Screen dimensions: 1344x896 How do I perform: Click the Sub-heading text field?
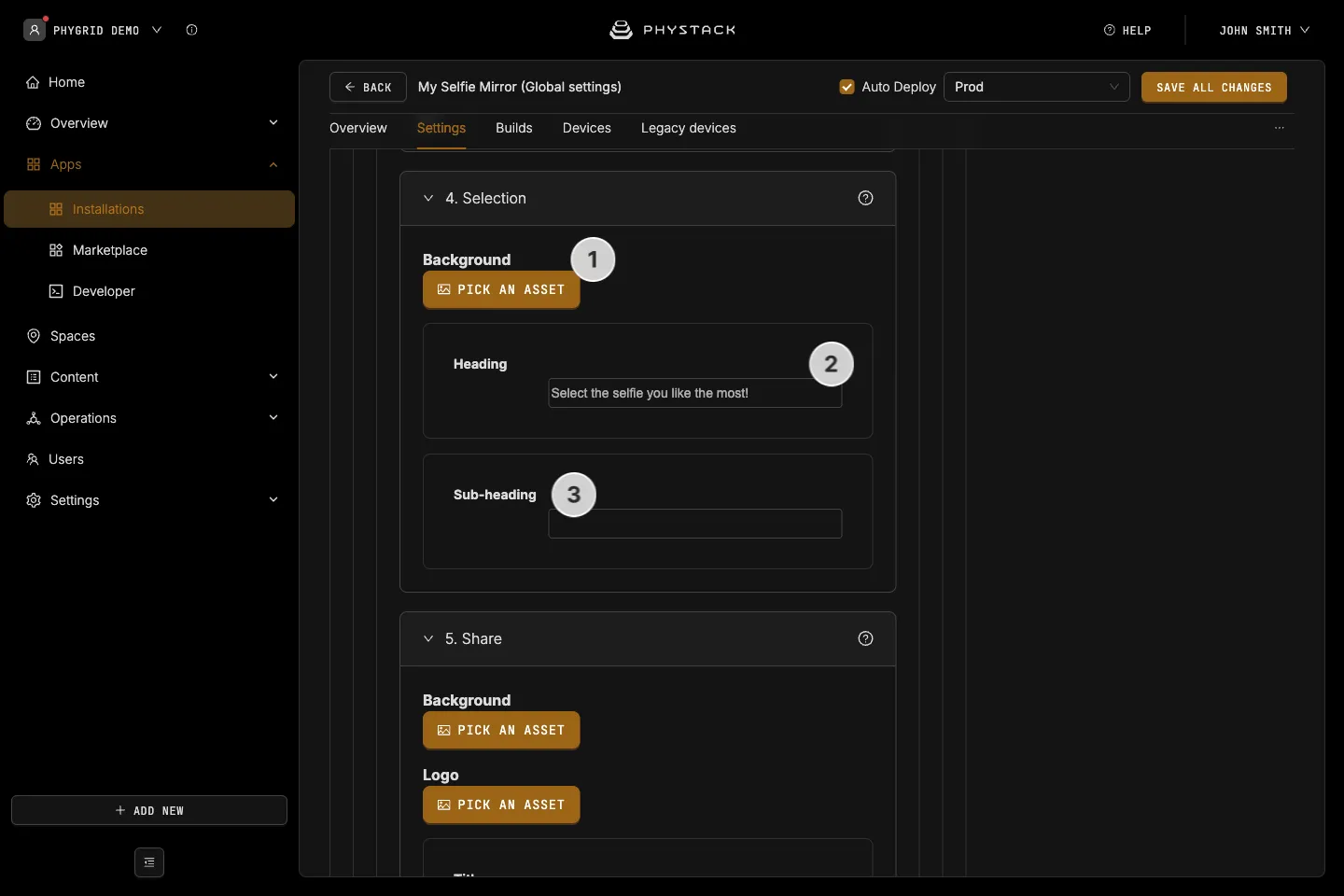[x=695, y=524]
